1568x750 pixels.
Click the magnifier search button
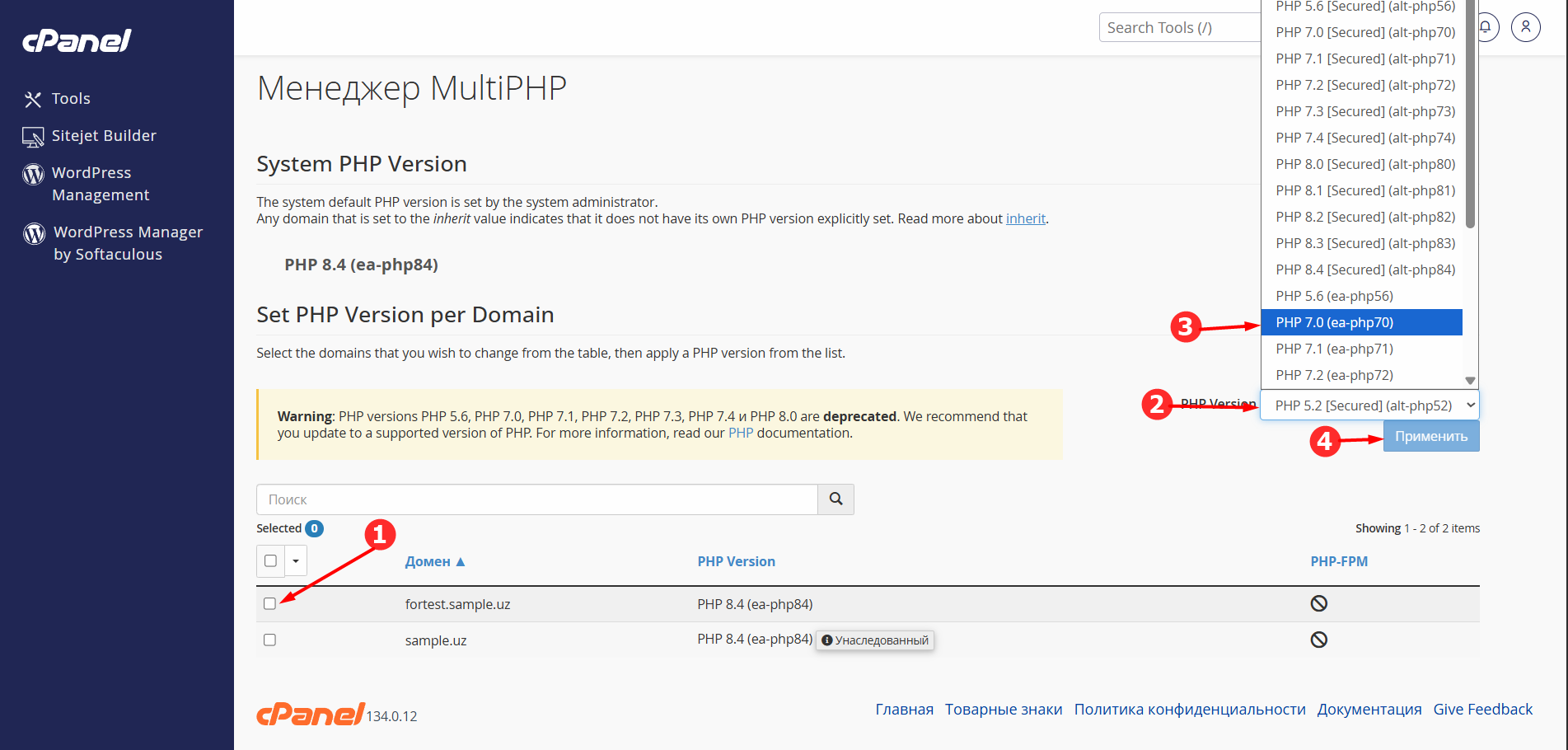tap(835, 499)
